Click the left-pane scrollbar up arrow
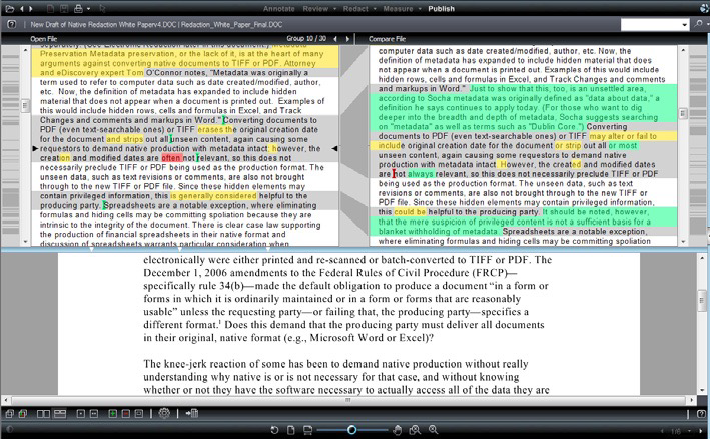 (25, 50)
